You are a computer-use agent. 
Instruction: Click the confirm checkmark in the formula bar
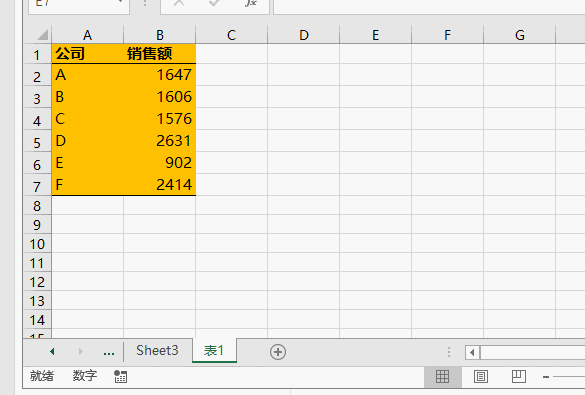tap(214, 3)
